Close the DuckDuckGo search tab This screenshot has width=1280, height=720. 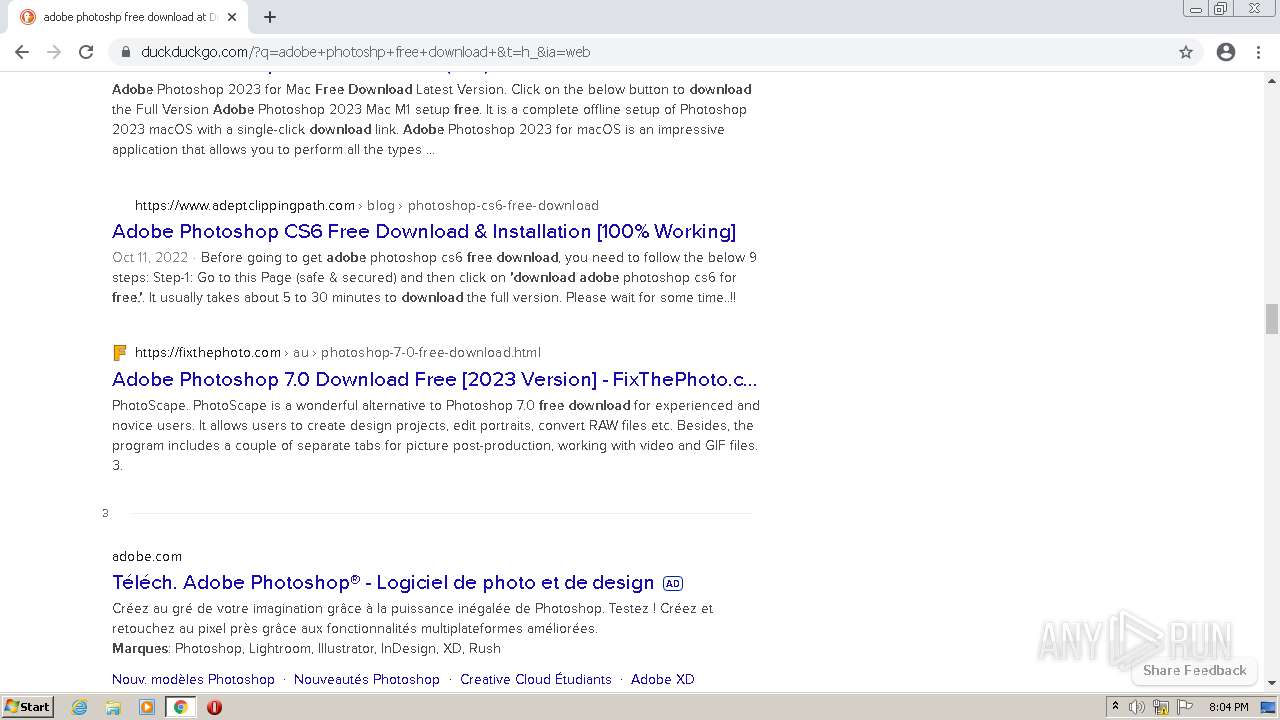(232, 17)
